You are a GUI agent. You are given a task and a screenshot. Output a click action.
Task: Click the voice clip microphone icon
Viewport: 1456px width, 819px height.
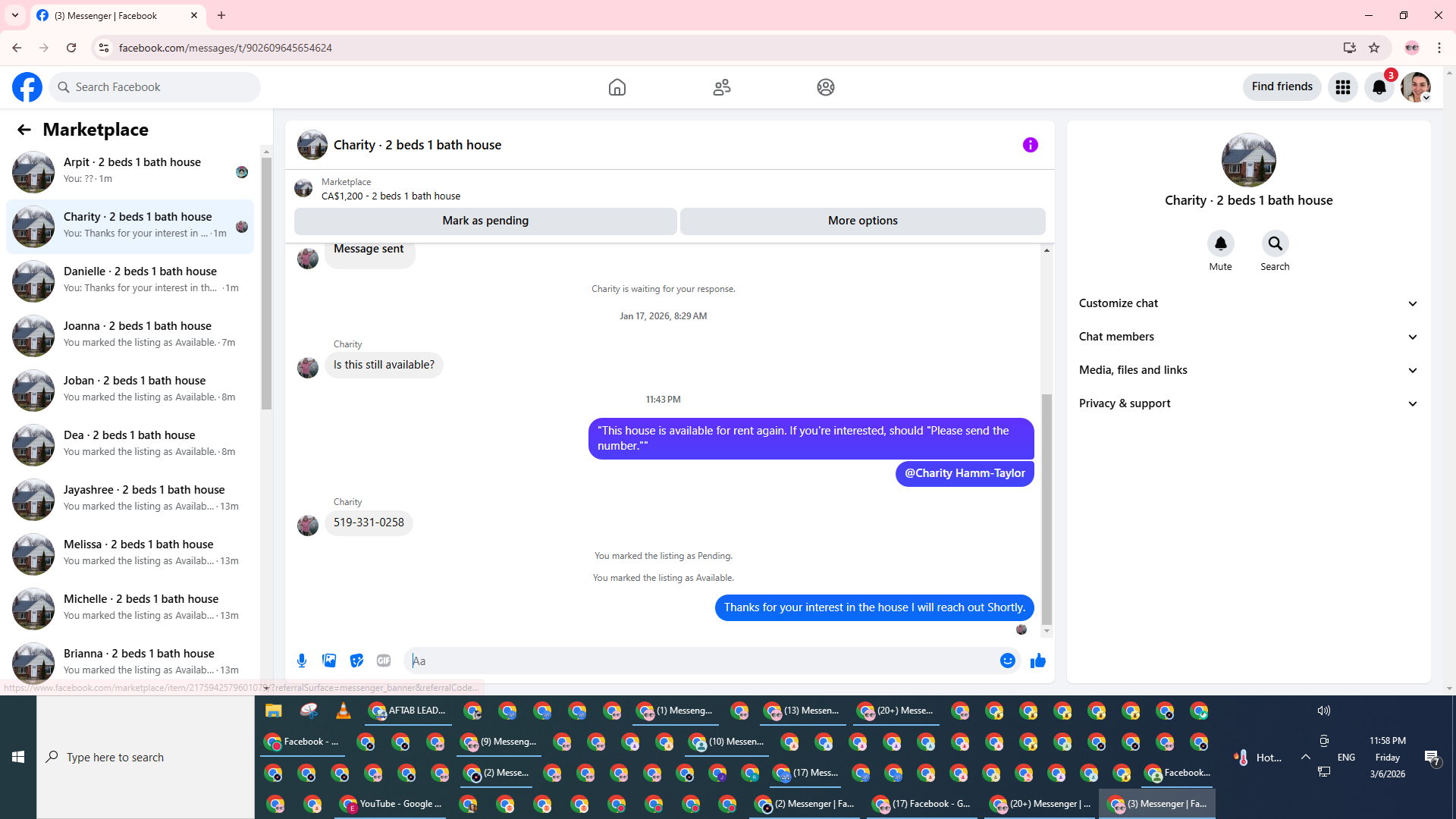pos(302,661)
